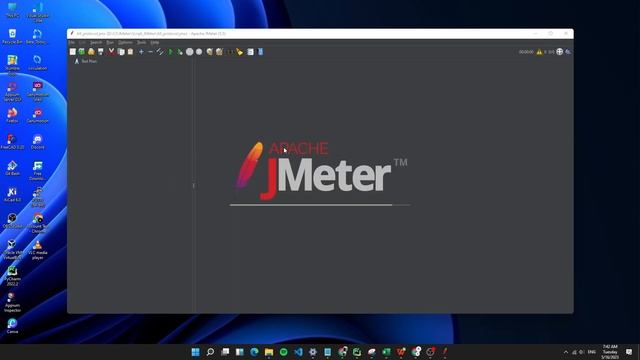Collapse all nodes with the minus icon
Image resolution: width=640 pixels, height=360 pixels.
click(x=150, y=52)
